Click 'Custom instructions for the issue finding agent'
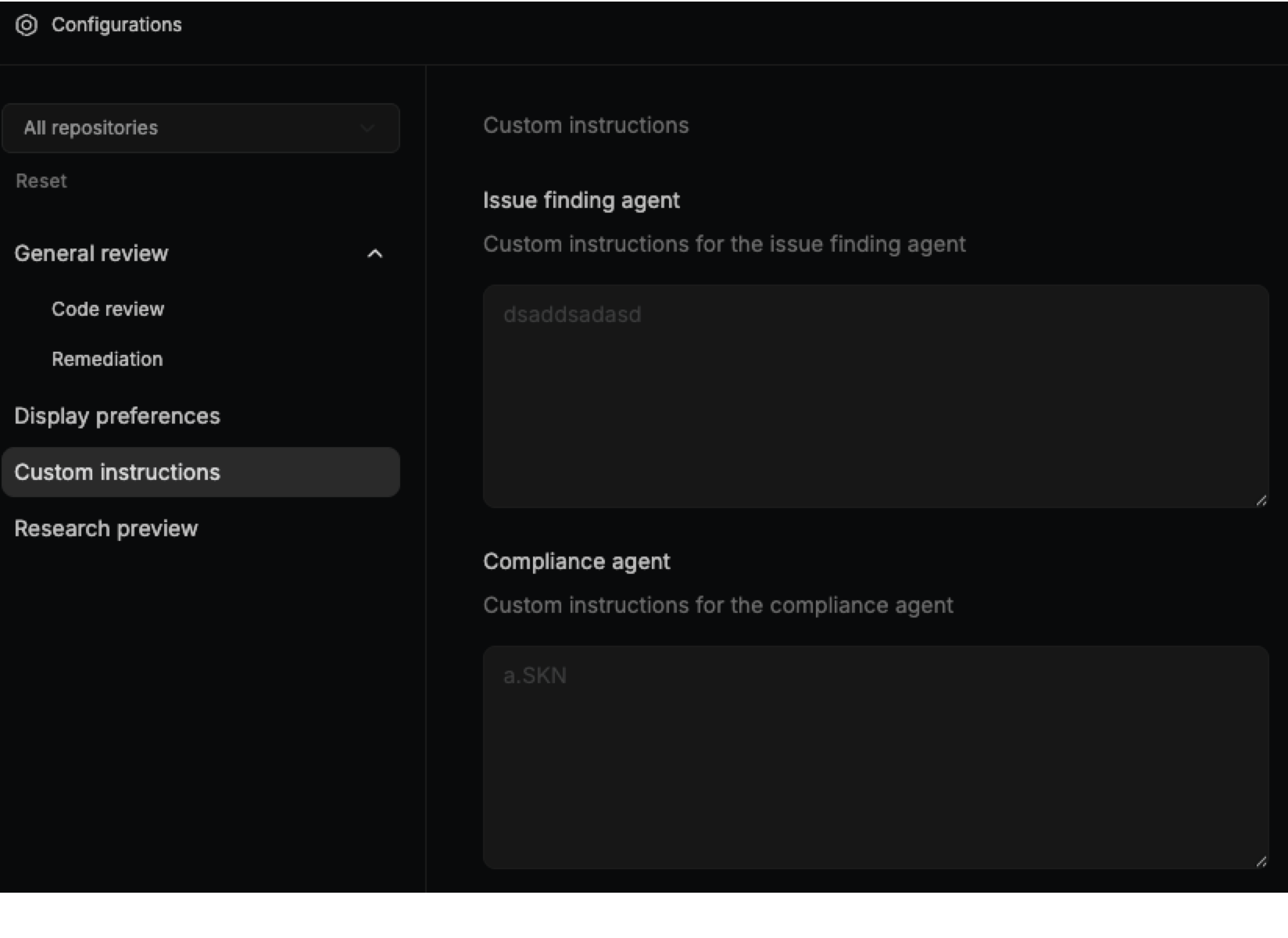 (x=724, y=244)
